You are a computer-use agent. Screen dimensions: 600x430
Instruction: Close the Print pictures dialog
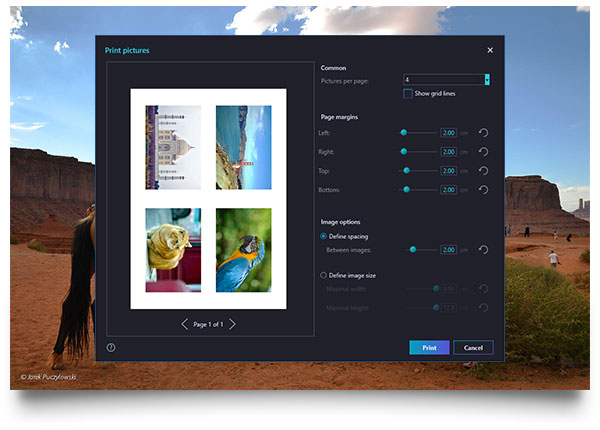click(x=490, y=50)
